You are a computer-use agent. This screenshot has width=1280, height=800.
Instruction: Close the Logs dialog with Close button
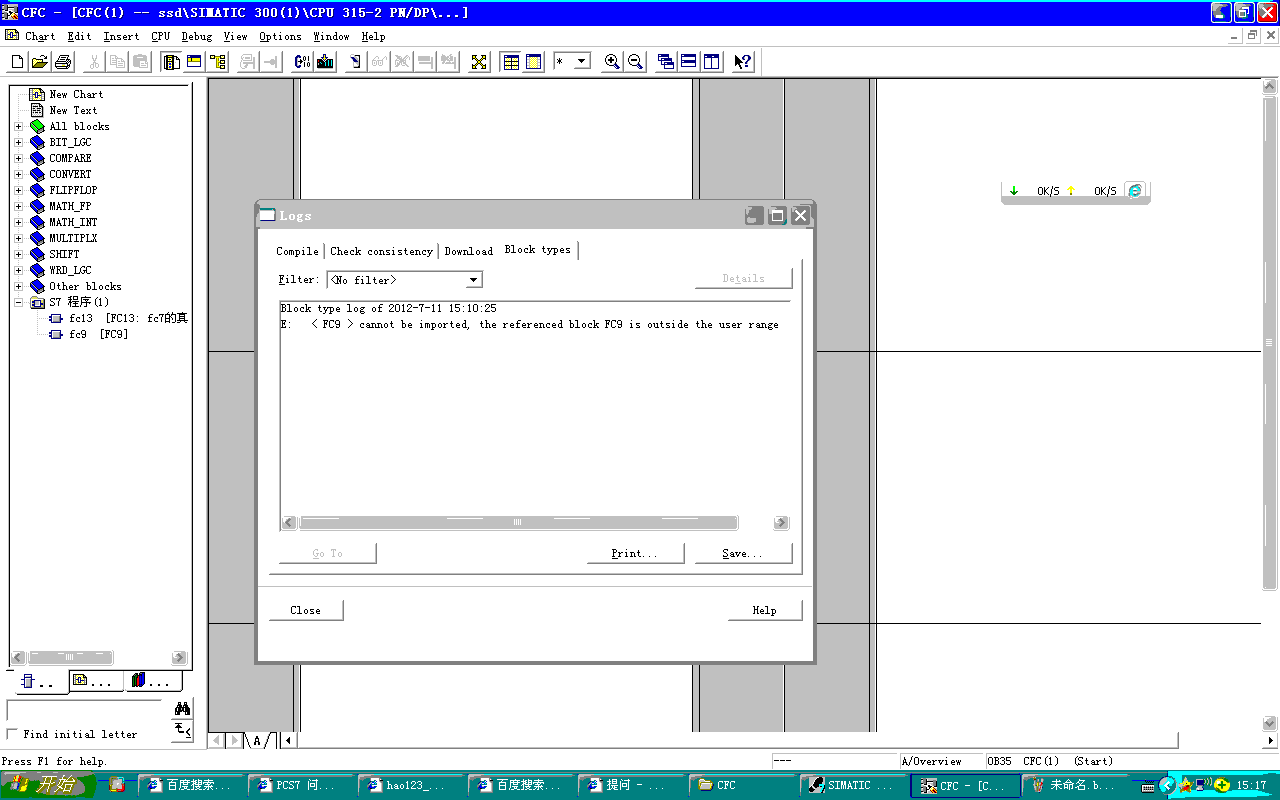(306, 610)
